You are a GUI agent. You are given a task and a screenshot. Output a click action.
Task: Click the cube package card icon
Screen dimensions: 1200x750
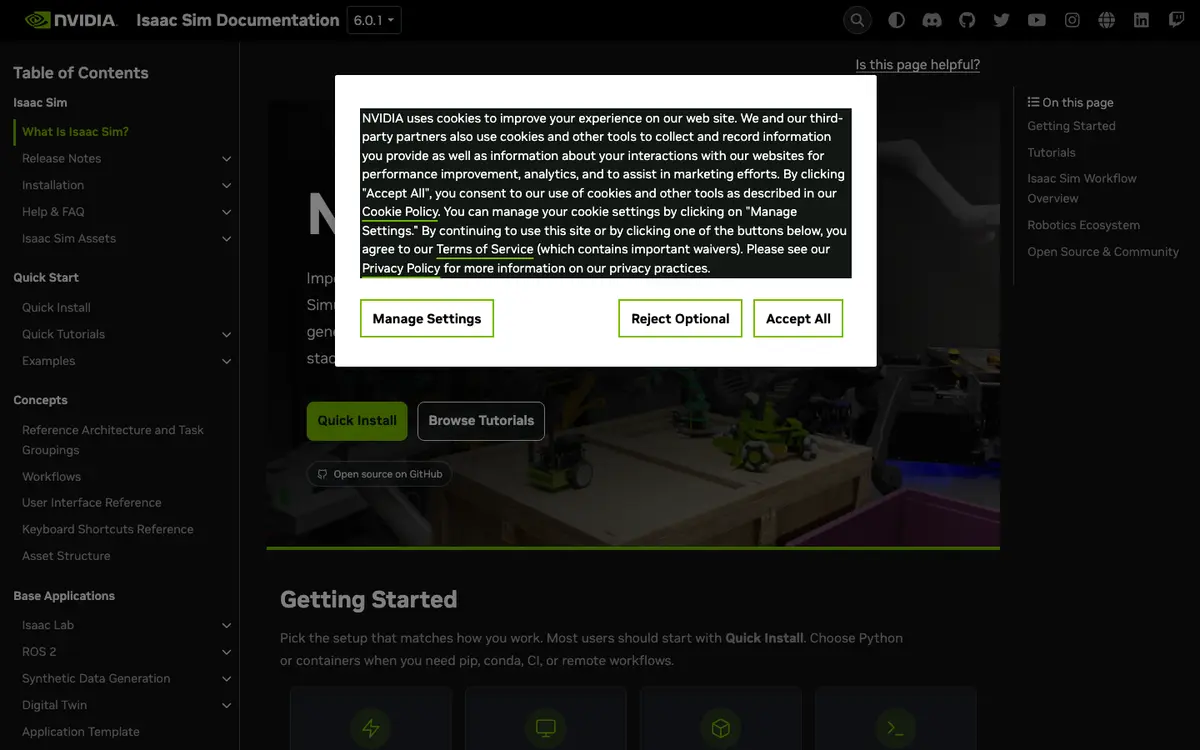[x=721, y=729]
